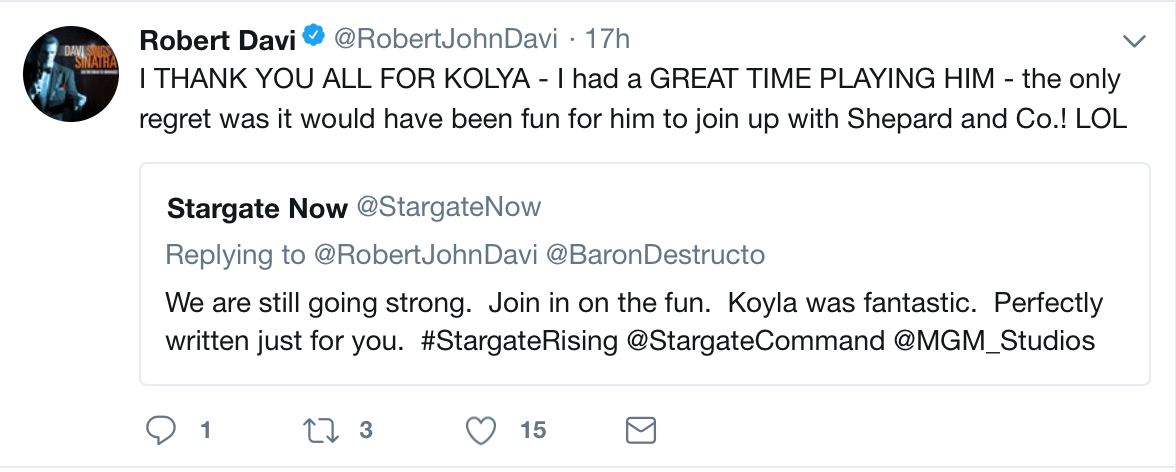Open the tweet options chevron menu
Screen dimensions: 1176x472
pos(1133,41)
